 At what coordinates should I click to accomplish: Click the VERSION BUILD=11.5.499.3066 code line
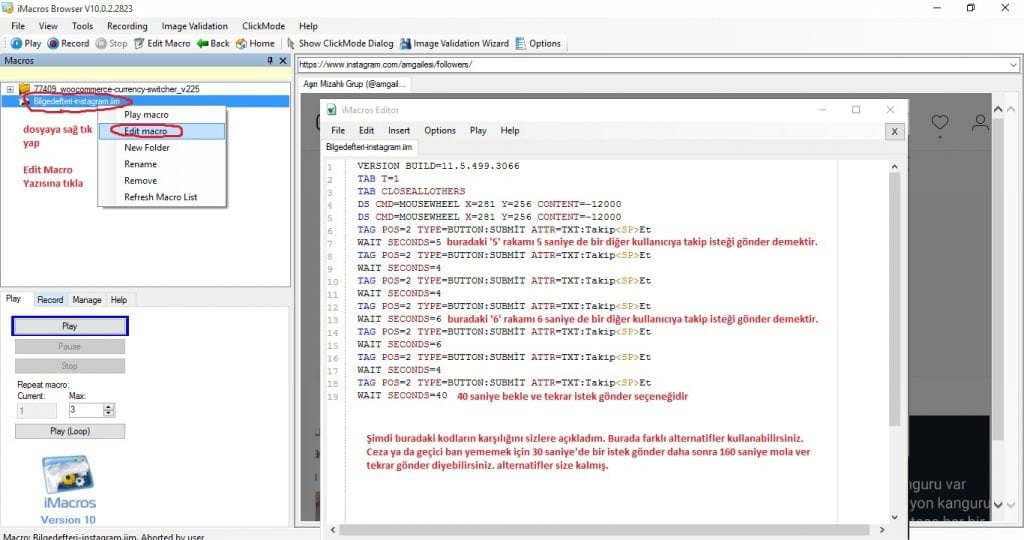(x=438, y=166)
